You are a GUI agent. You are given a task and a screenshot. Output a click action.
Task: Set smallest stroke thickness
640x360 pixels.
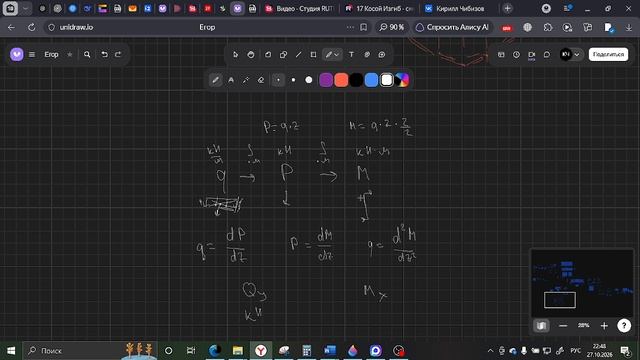click(278, 80)
